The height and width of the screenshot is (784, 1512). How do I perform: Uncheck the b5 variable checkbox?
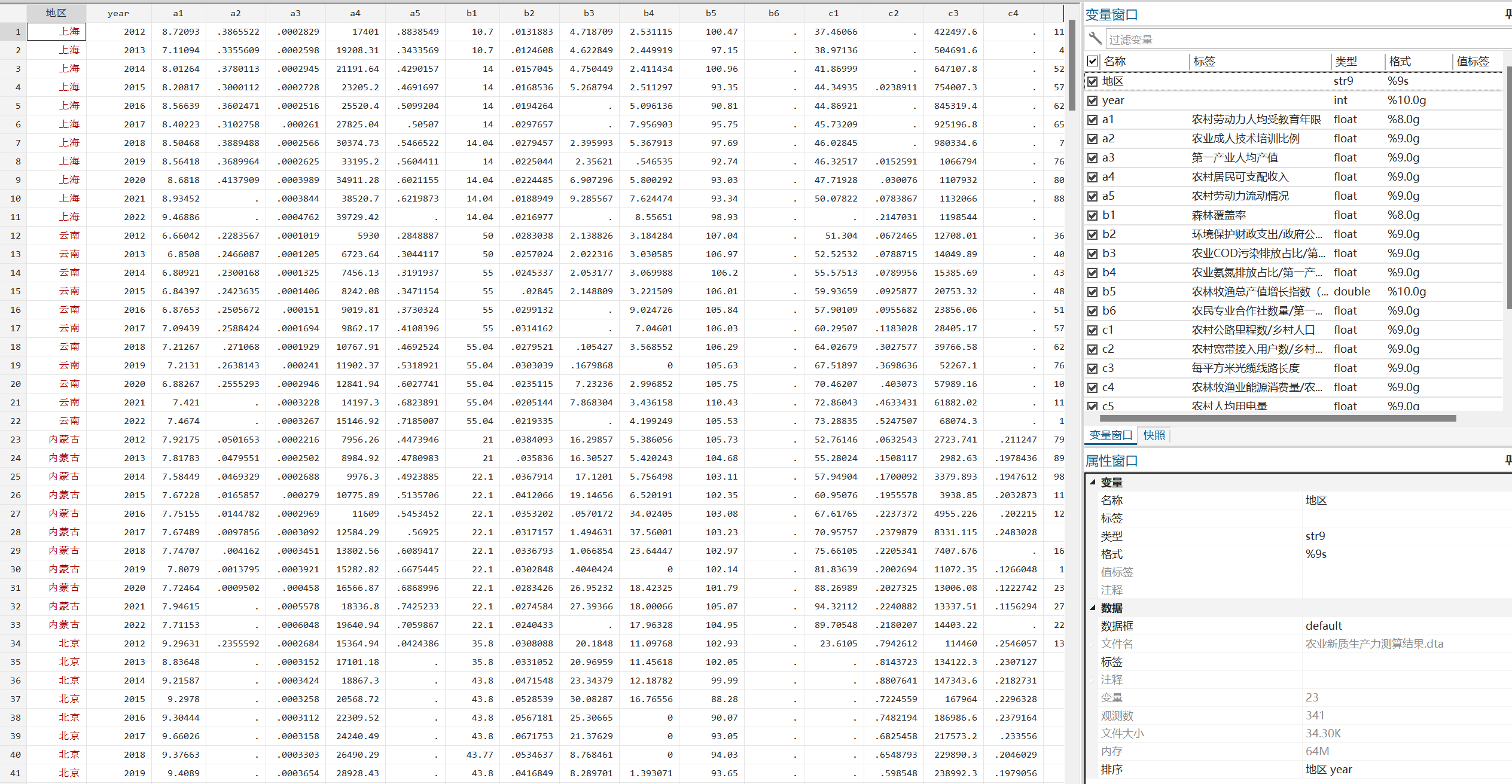1093,292
